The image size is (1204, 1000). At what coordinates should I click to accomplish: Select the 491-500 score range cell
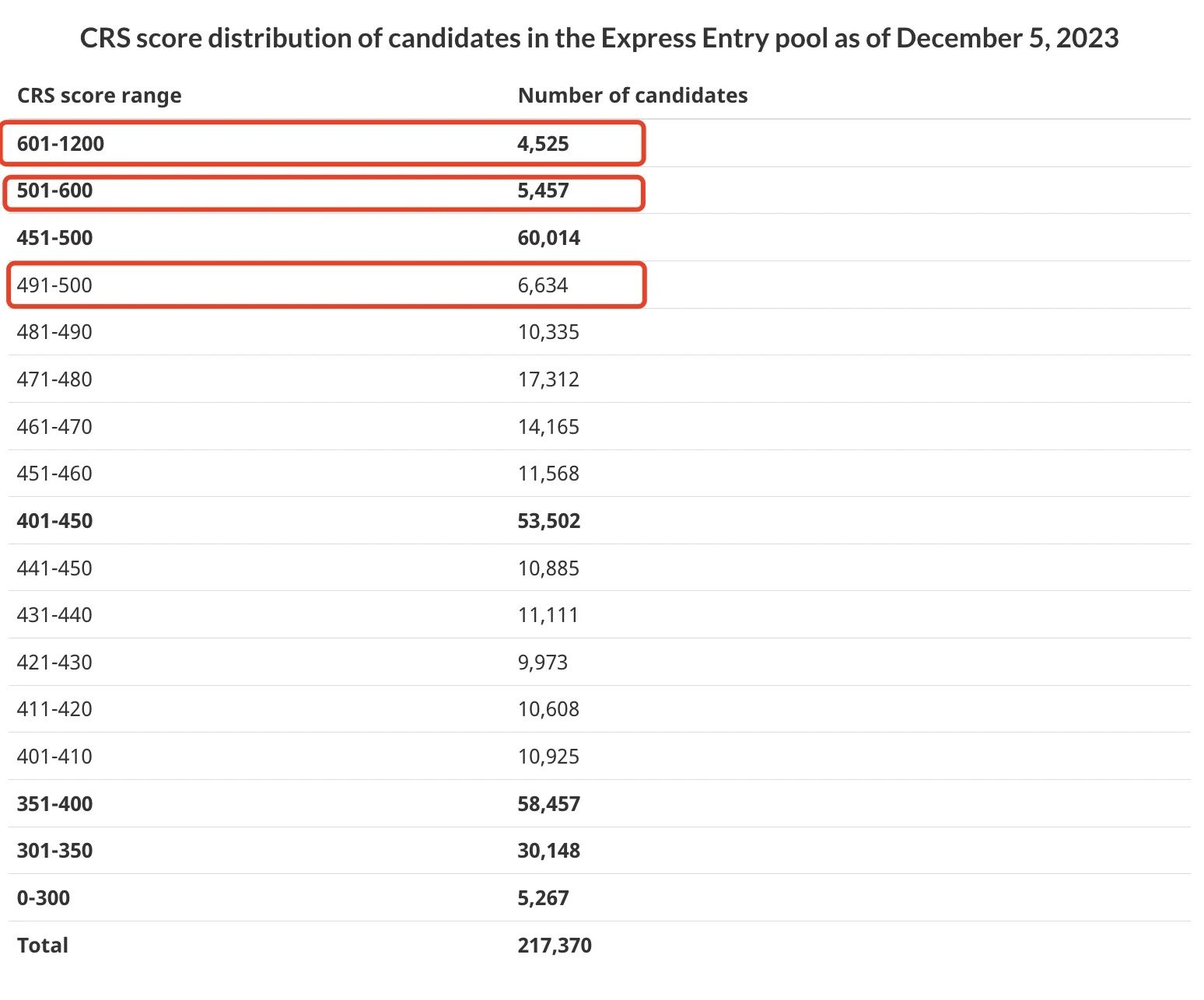[x=54, y=285]
